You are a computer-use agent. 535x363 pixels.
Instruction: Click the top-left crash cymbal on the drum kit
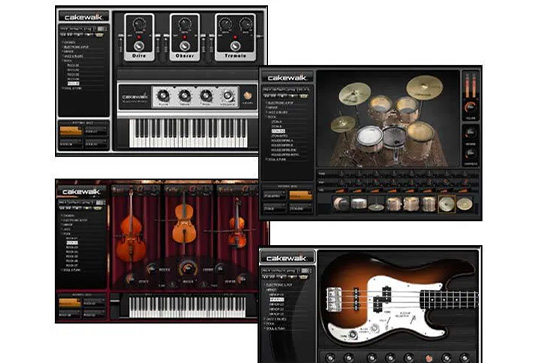355,93
